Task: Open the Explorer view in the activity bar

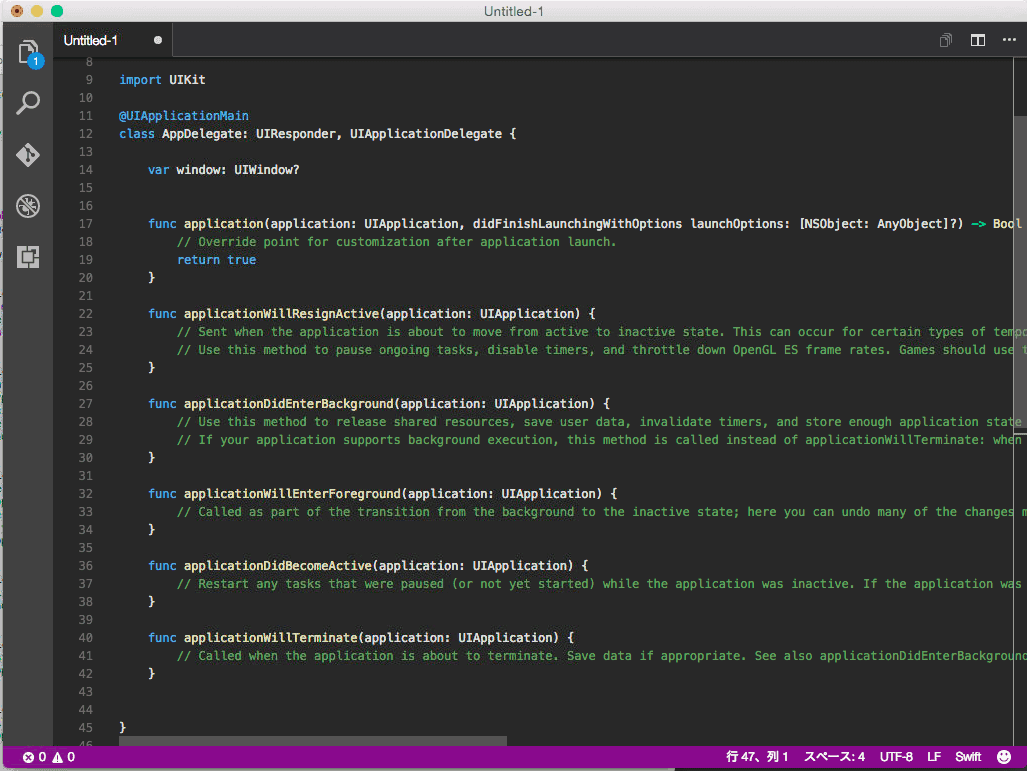Action: [x=28, y=52]
